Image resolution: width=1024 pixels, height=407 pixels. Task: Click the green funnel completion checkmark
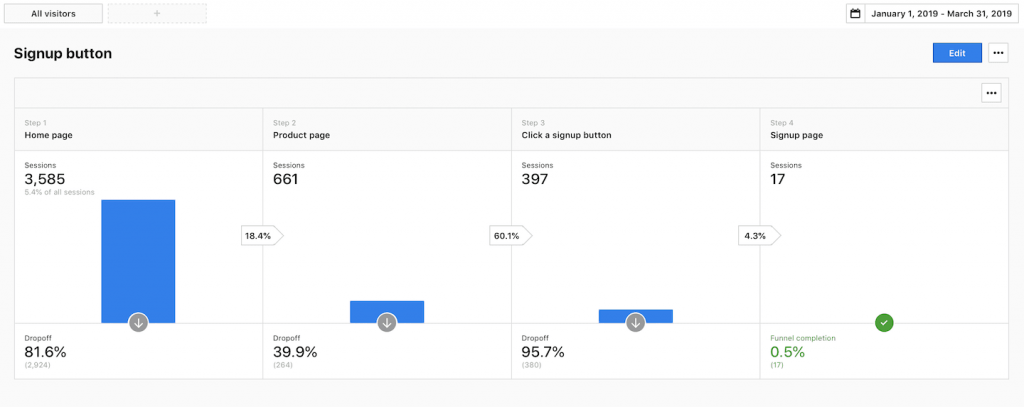point(884,322)
